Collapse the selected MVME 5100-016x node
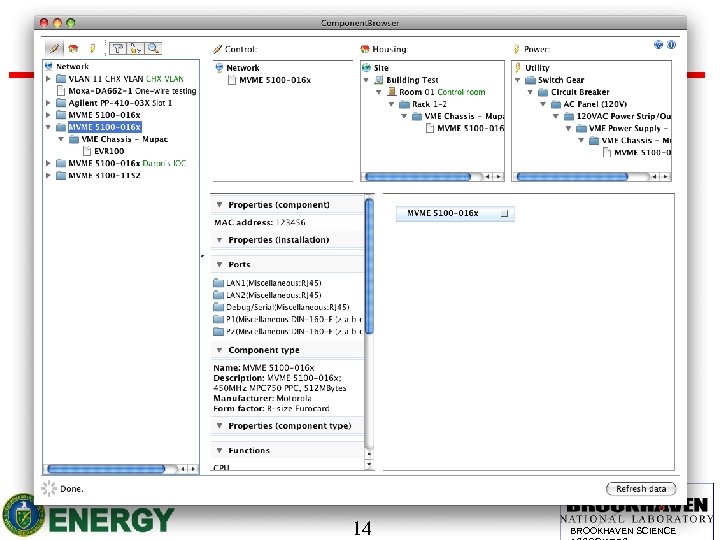The width and height of the screenshot is (720, 540). click(x=48, y=127)
